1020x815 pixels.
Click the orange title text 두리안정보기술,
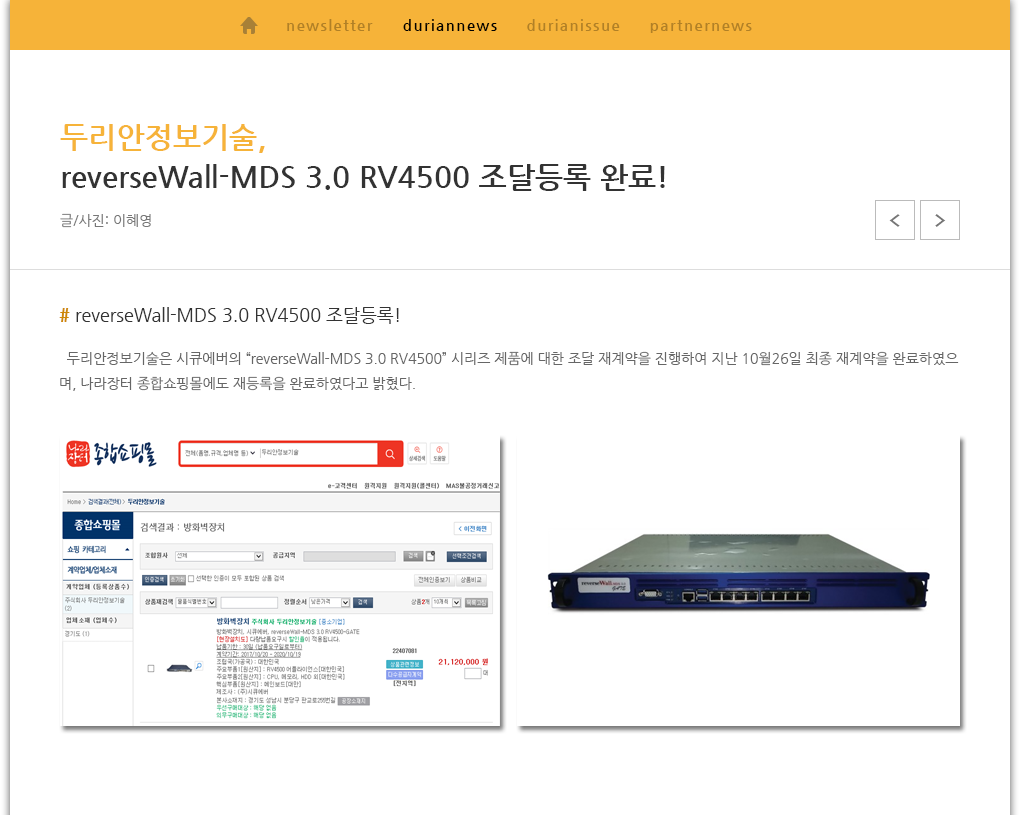(x=163, y=137)
